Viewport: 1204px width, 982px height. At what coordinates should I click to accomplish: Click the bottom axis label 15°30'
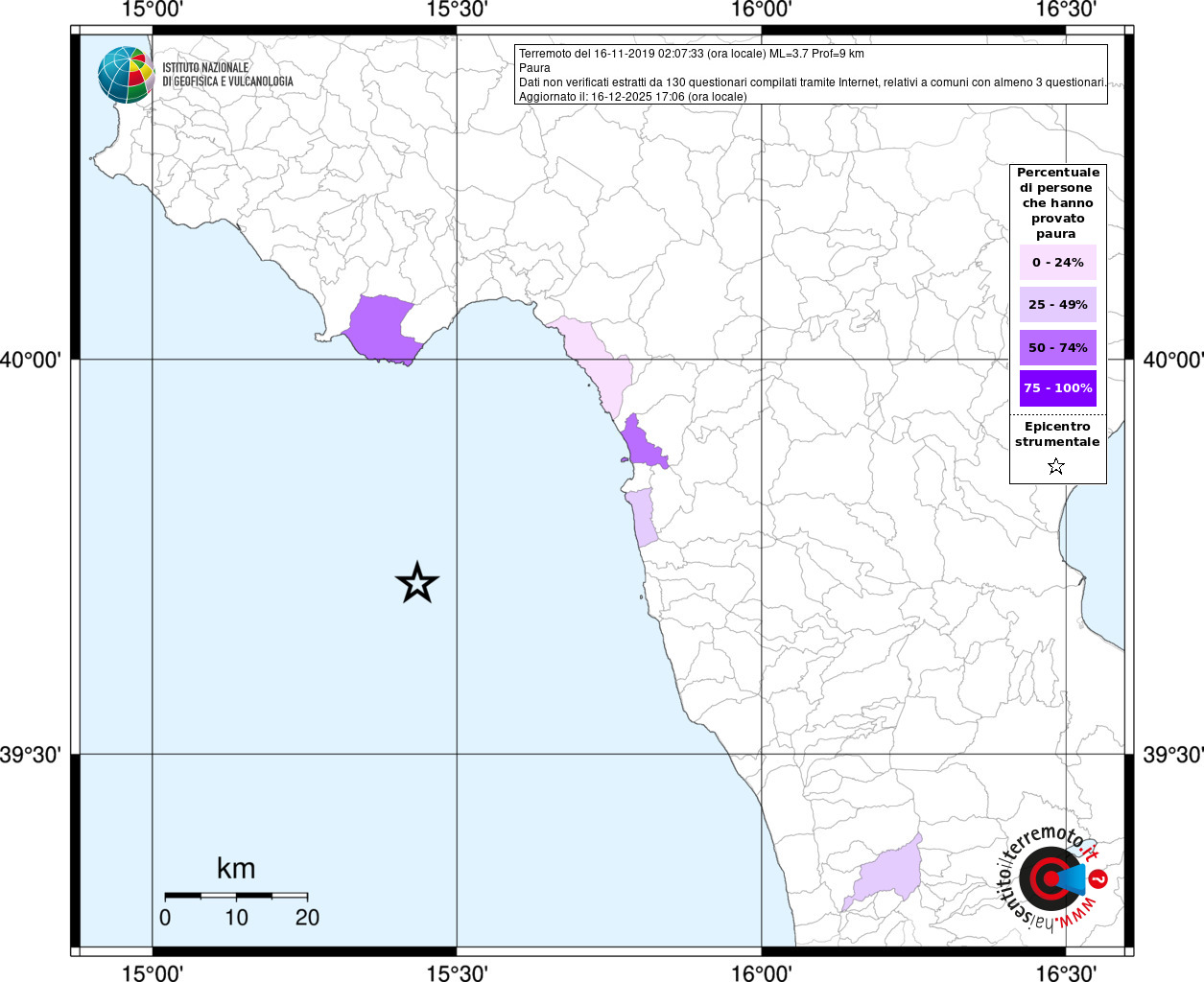tap(457, 973)
